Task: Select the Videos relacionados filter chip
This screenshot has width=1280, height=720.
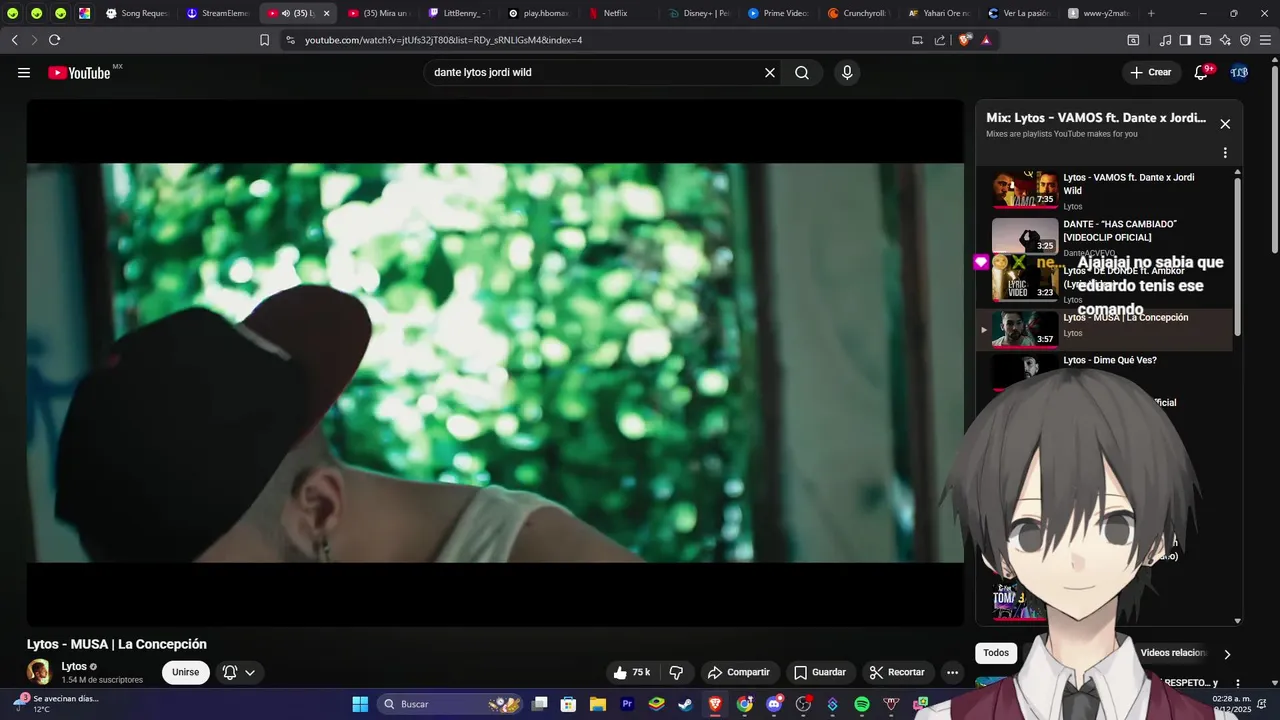Action: [x=1174, y=653]
